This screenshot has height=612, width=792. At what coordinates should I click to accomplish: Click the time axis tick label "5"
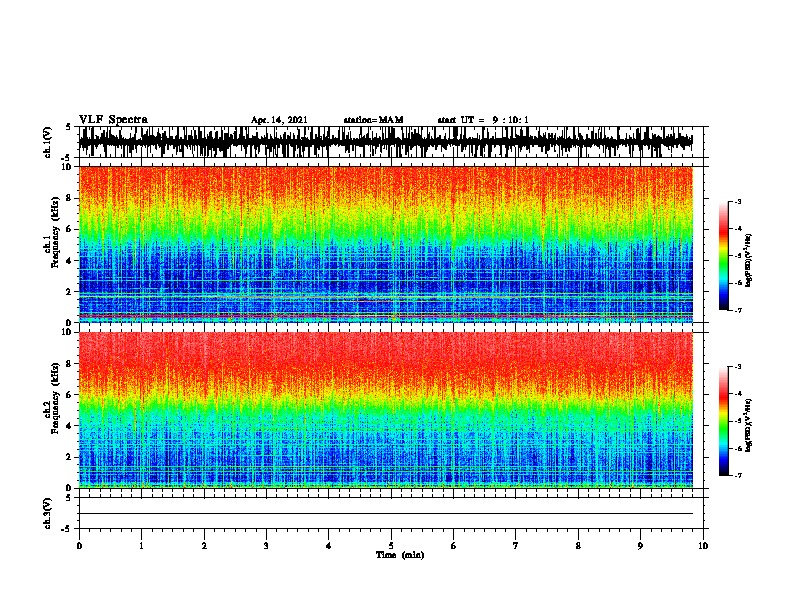tap(391, 546)
